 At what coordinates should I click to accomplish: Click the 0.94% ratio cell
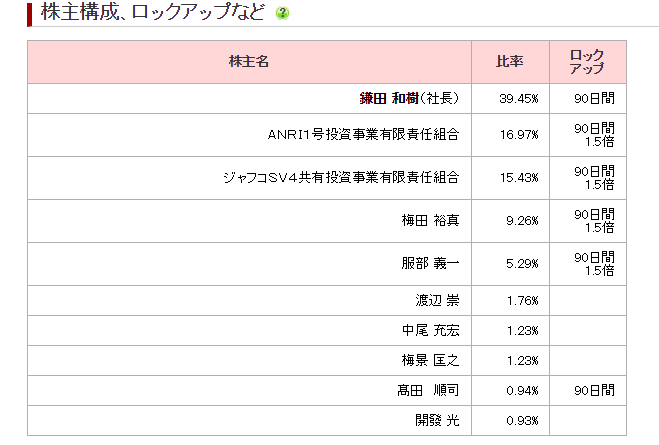[x=510, y=391]
